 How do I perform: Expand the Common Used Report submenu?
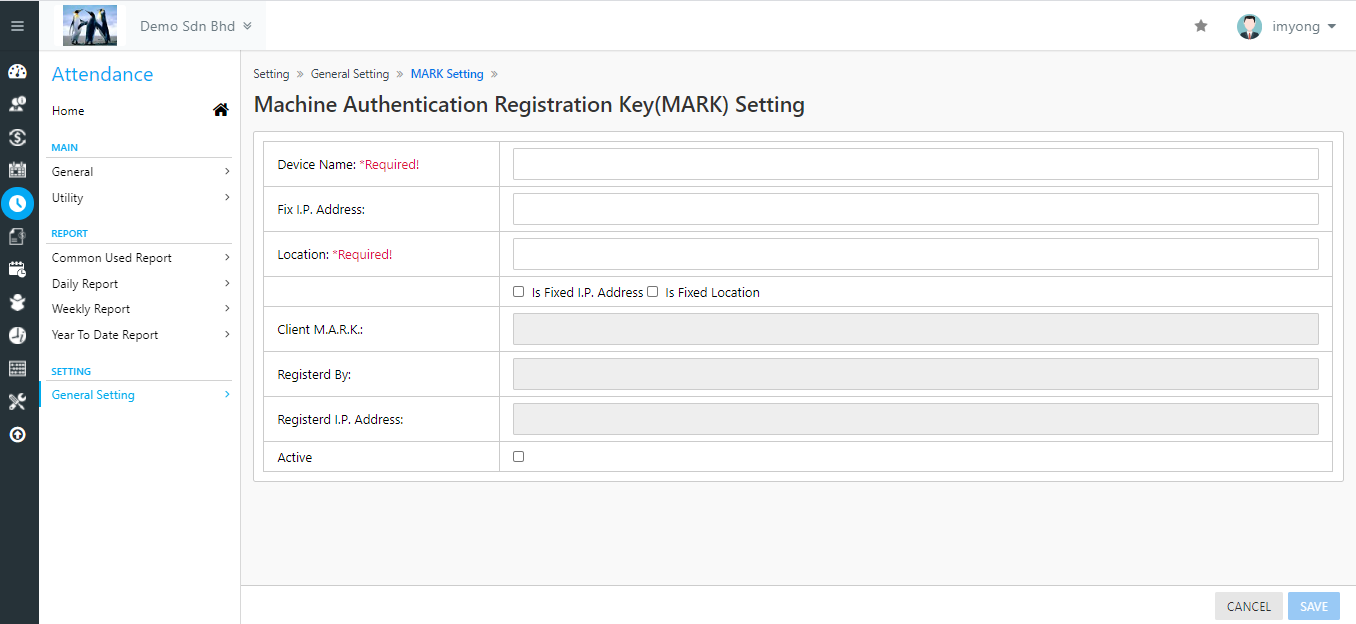pyautogui.click(x=140, y=258)
